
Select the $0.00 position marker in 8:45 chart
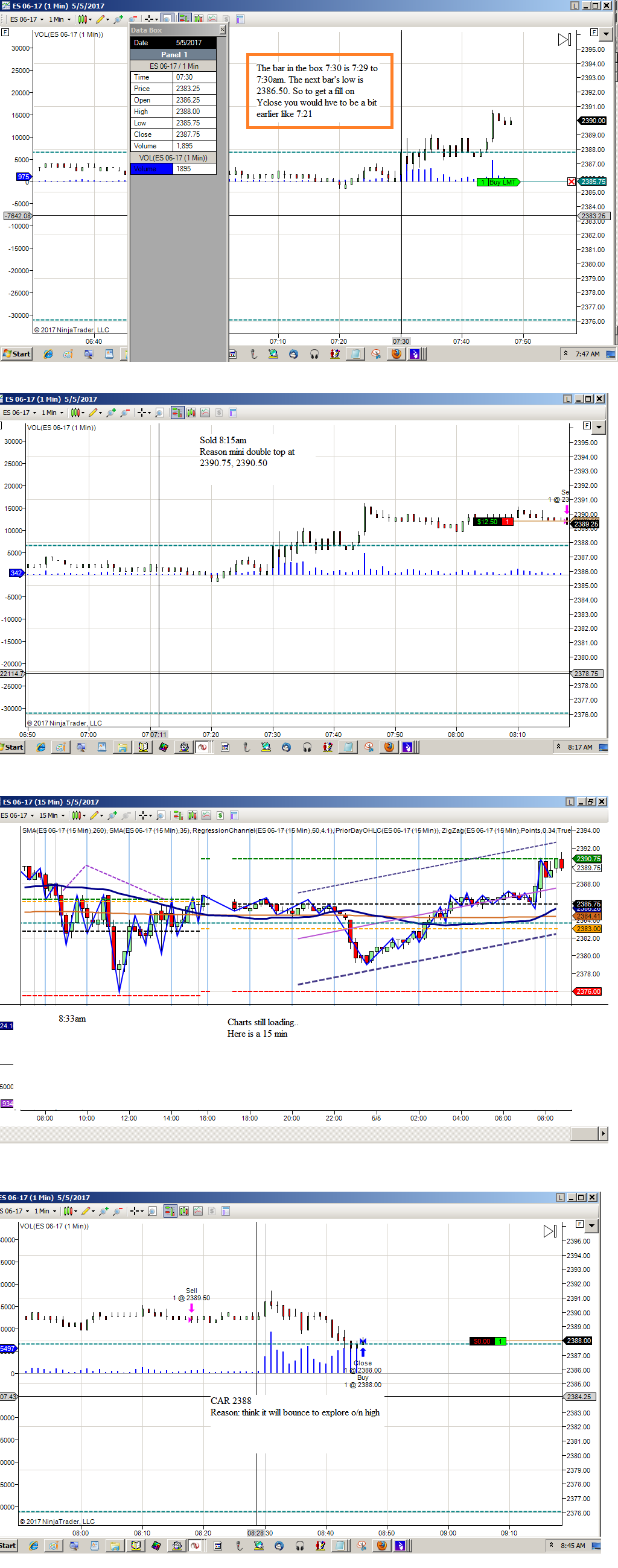488,1341
